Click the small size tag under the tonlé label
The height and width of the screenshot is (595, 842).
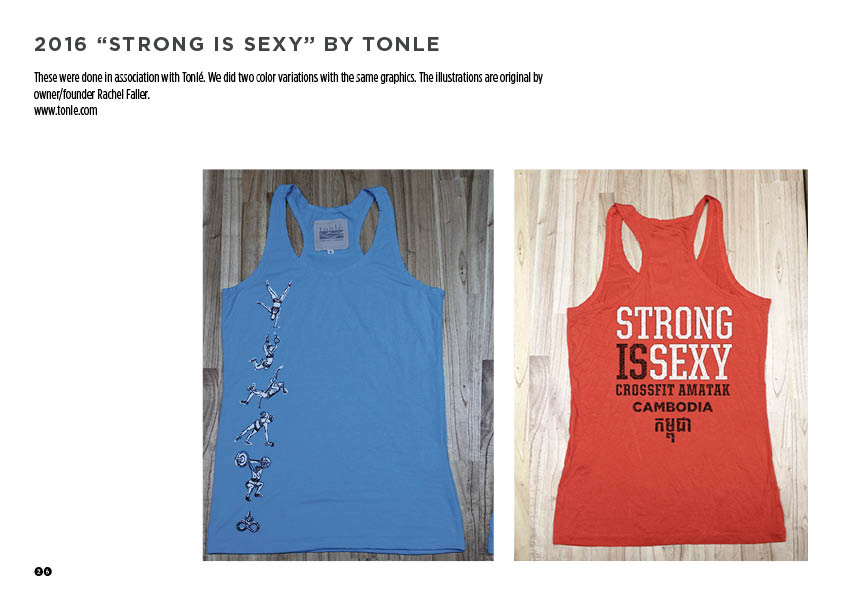(x=330, y=251)
